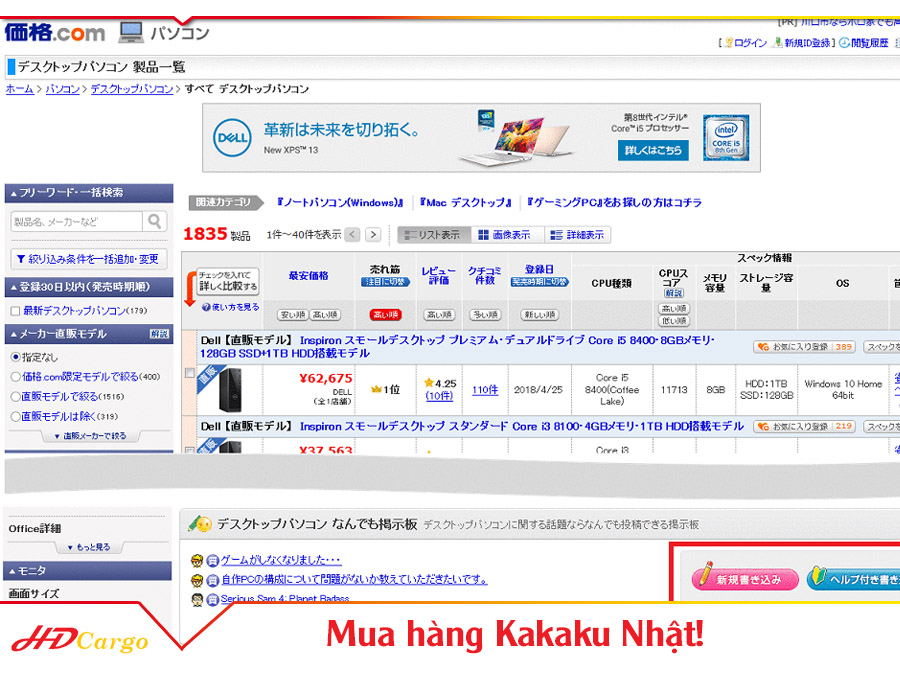Open the ゲームがしなくなりました thread
Viewport: 900px width, 675px height.
[x=281, y=560]
